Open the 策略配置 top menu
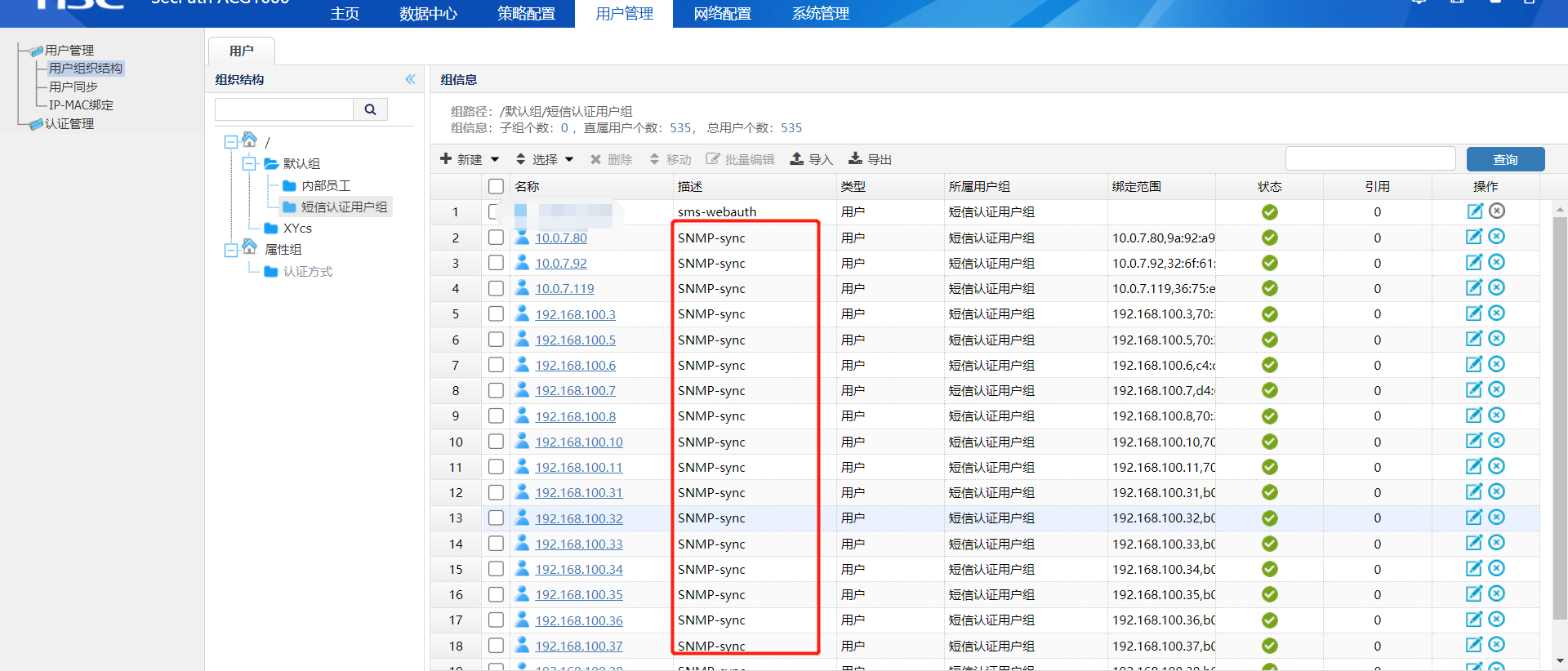The height and width of the screenshot is (671, 1568). (x=527, y=14)
